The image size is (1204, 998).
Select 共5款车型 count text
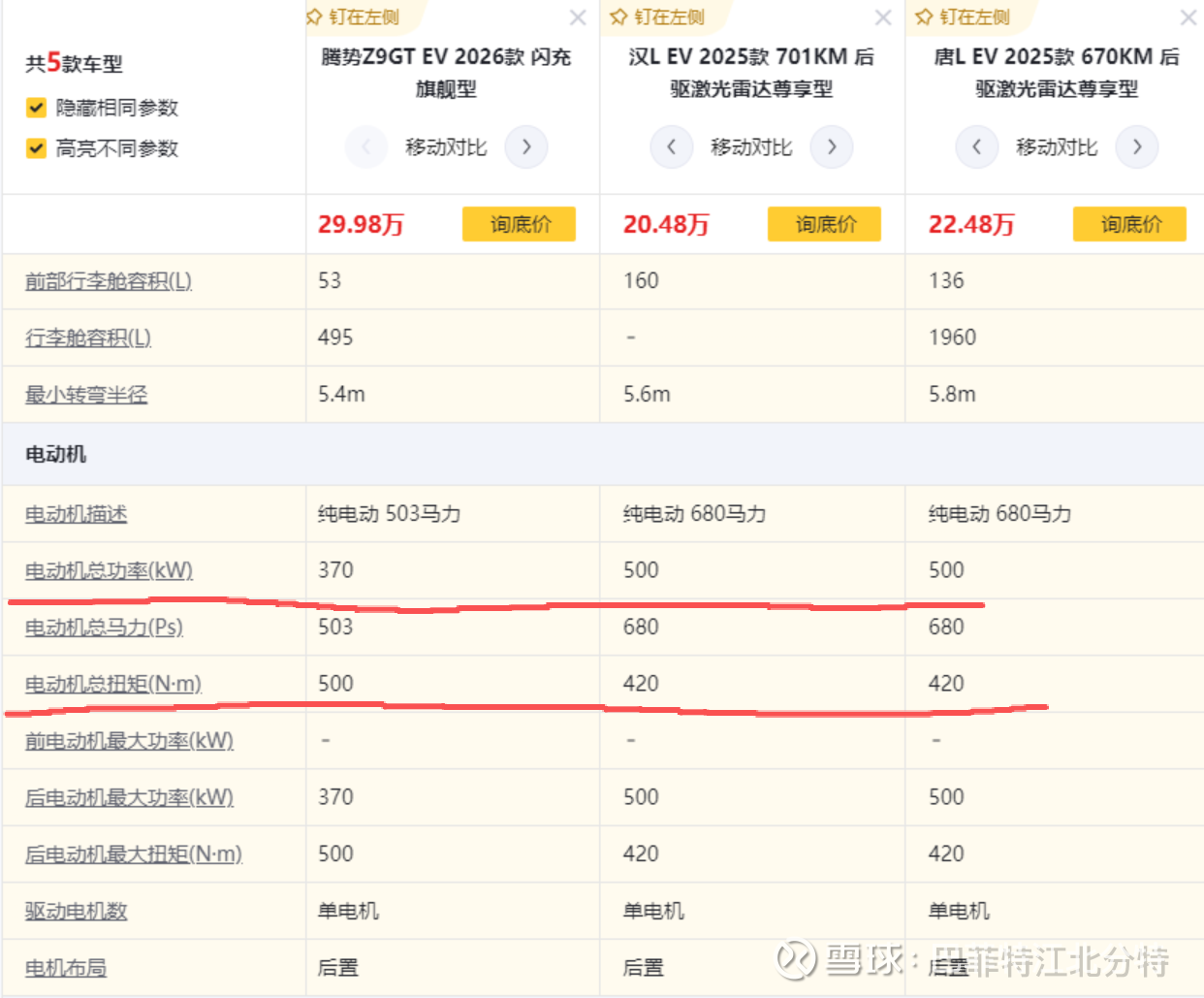click(x=74, y=63)
